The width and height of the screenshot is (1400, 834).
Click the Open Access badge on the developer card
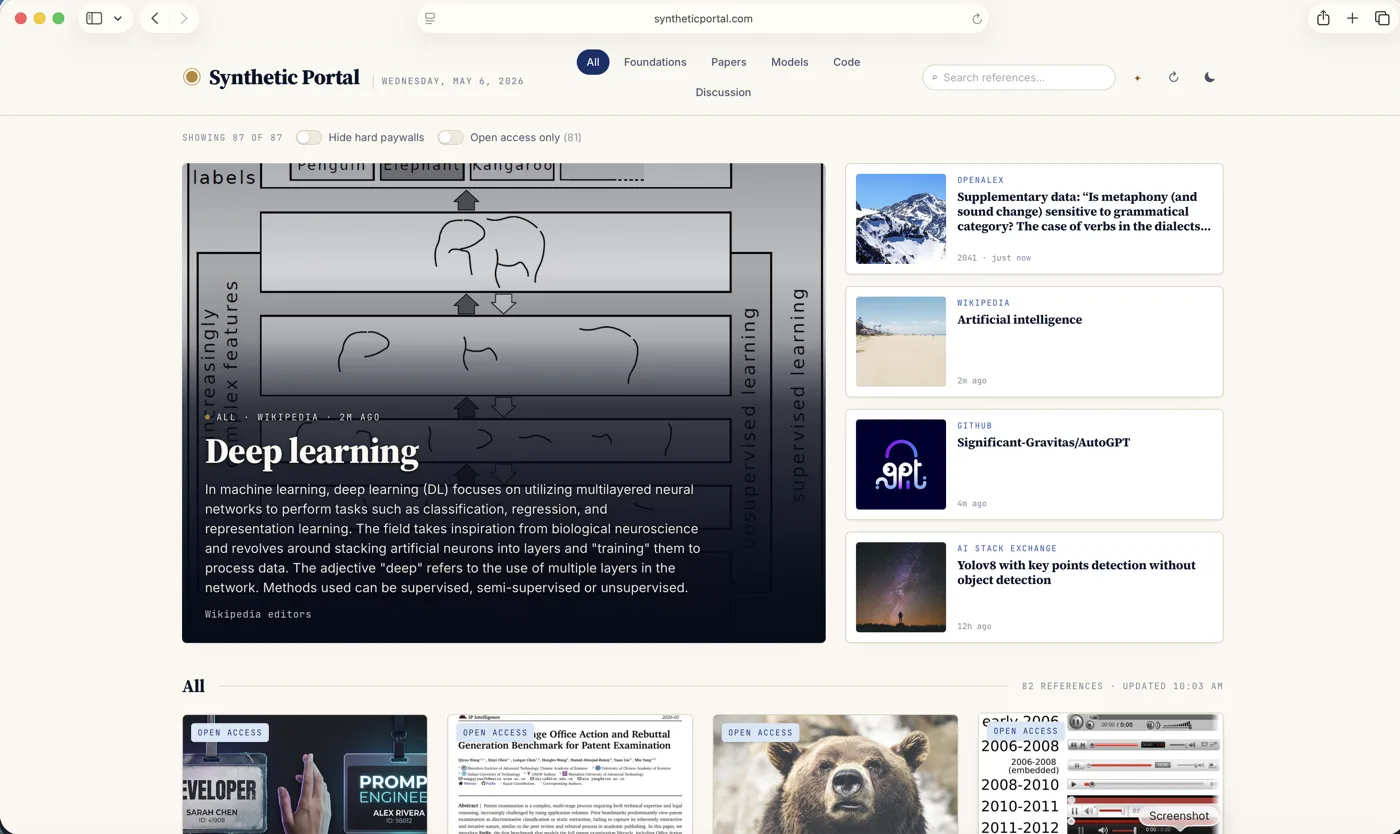click(230, 733)
